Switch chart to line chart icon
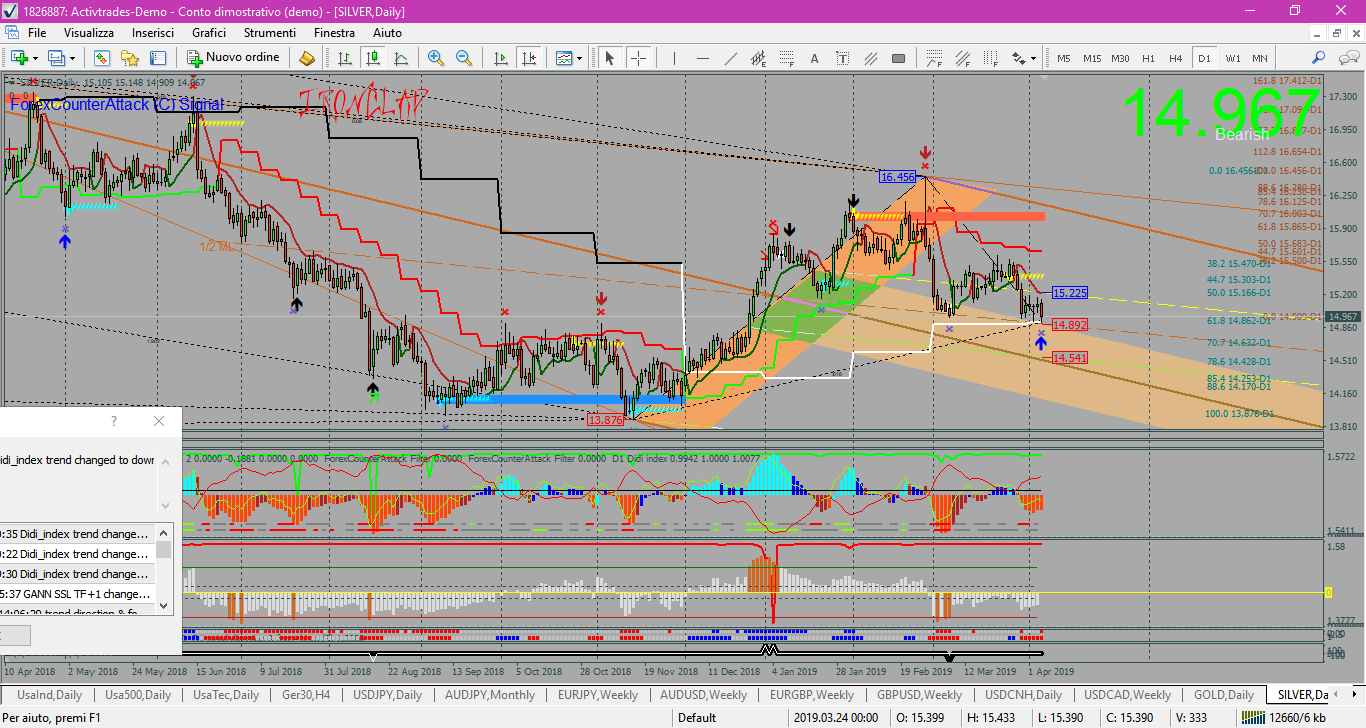The width and height of the screenshot is (1366, 728). coord(399,58)
